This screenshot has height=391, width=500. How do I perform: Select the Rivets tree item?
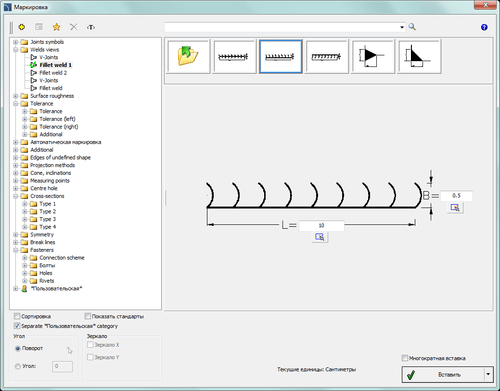[x=46, y=281]
